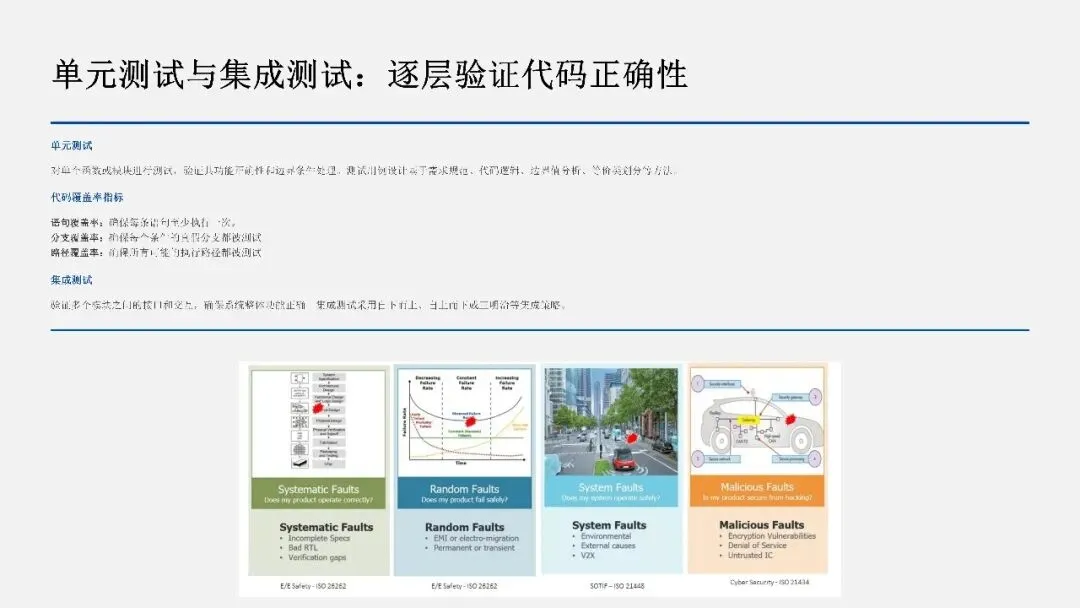Click E/E Safety caption under Random Faults
Image resolution: width=1080 pixels, height=608 pixels.
click(x=464, y=586)
